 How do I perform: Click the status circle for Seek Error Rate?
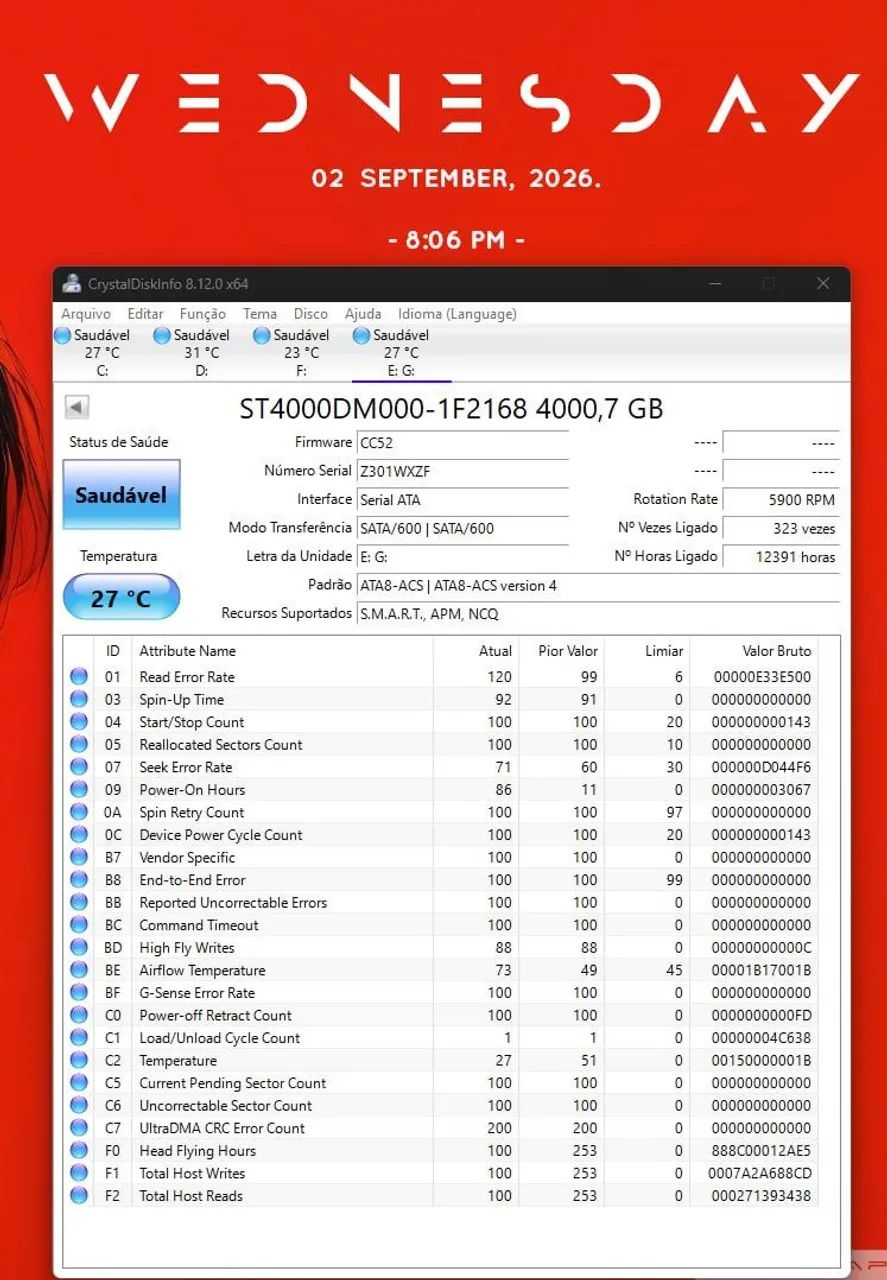pos(79,767)
